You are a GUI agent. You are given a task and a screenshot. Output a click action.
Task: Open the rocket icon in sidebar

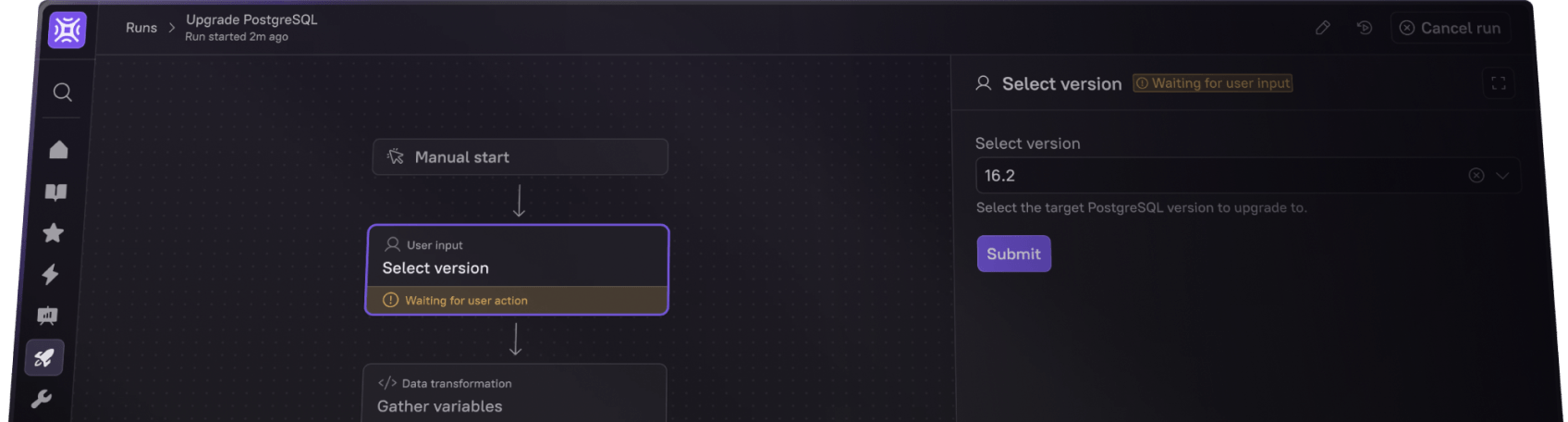[44, 357]
